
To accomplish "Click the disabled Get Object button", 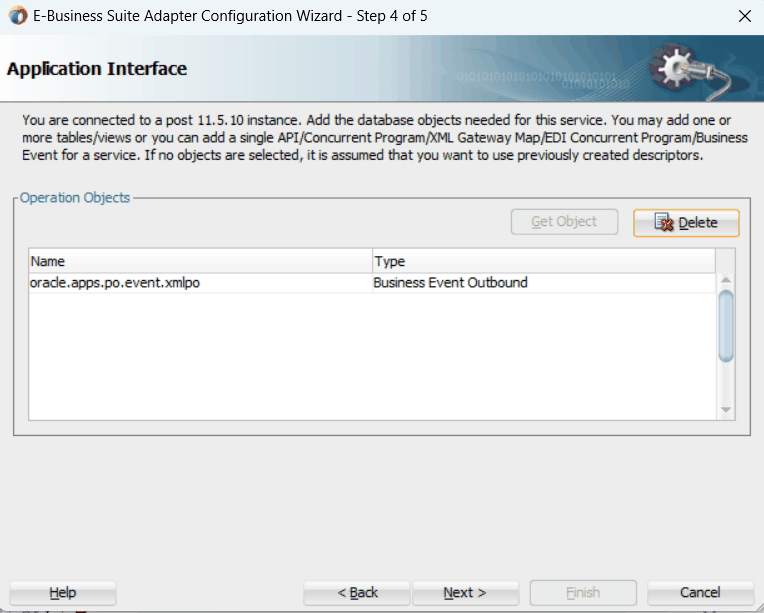I will click(x=564, y=222).
